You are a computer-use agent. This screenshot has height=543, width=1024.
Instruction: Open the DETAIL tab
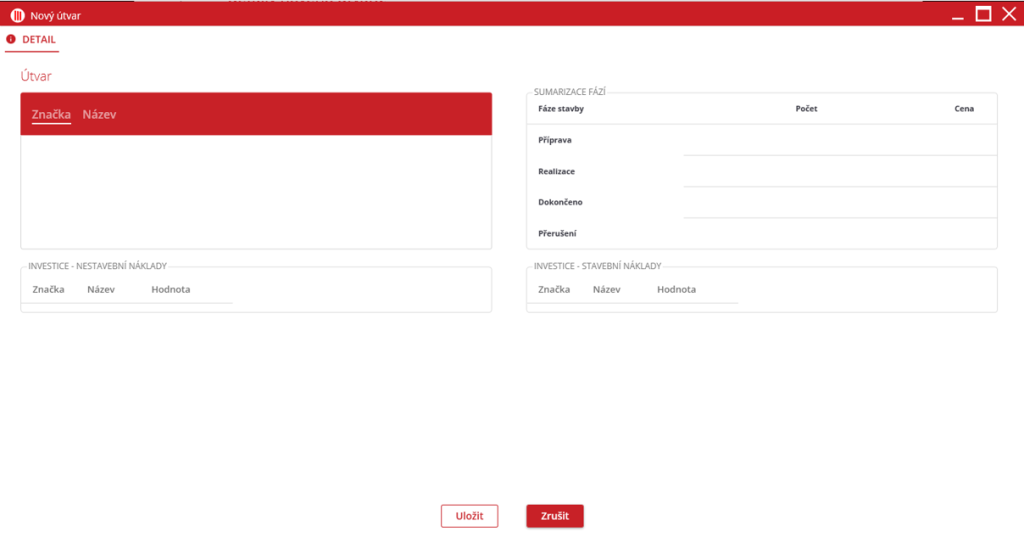[39, 39]
